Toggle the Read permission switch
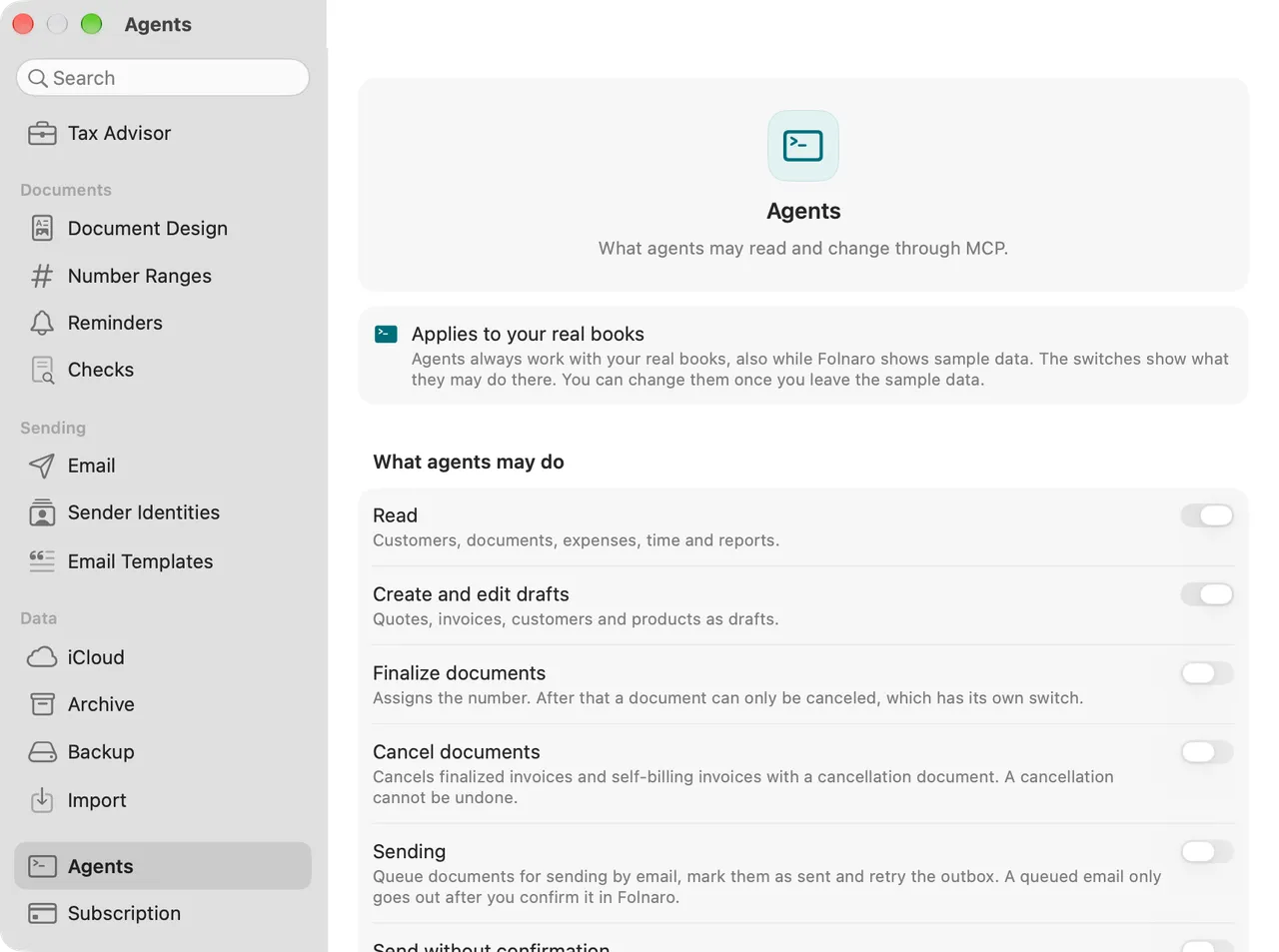This screenshot has height=952, width=1279. (x=1207, y=515)
